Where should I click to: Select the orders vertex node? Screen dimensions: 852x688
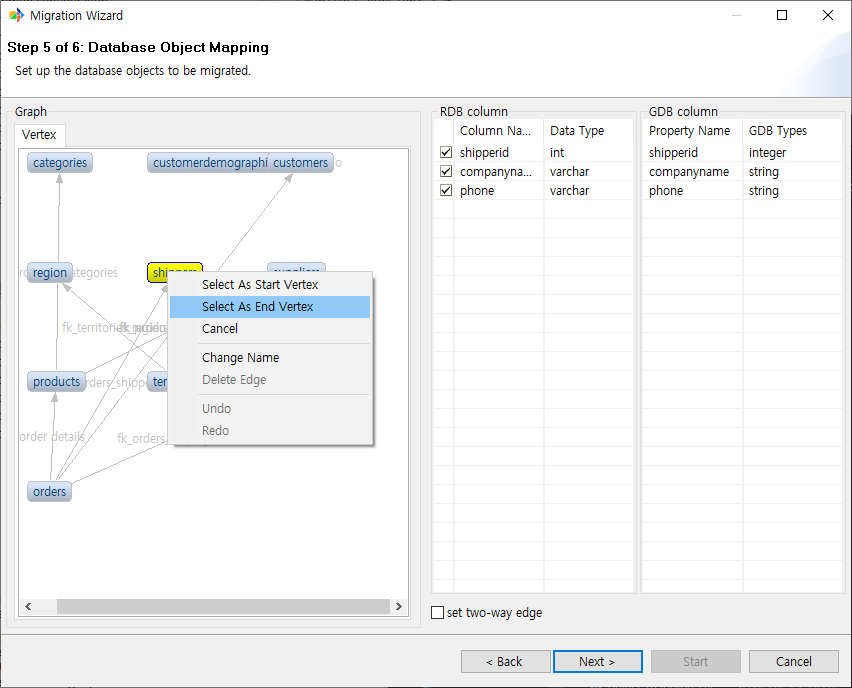pos(49,491)
